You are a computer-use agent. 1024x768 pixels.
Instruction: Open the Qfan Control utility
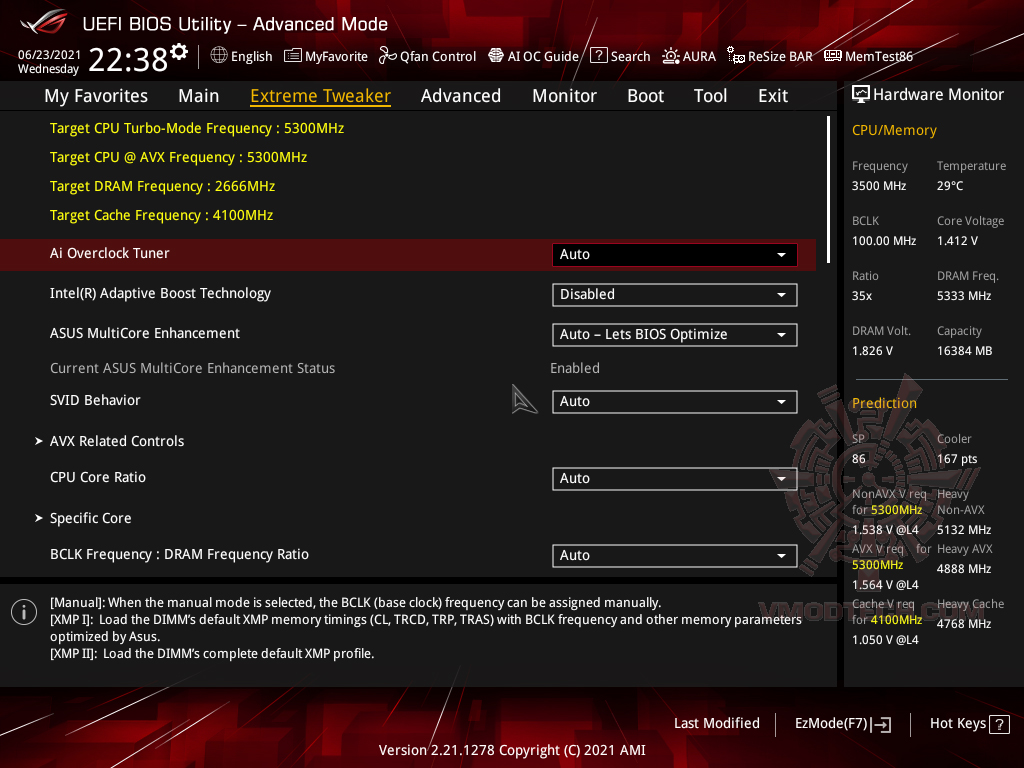coord(427,56)
